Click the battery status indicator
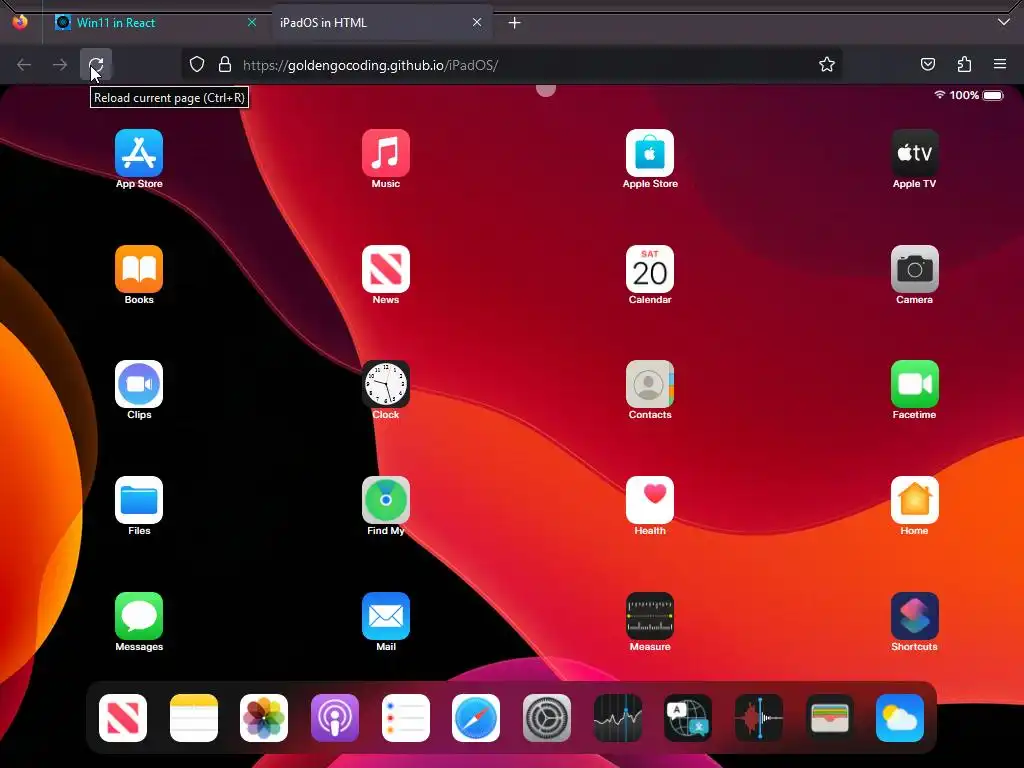This screenshot has height=768, width=1024. (993, 95)
